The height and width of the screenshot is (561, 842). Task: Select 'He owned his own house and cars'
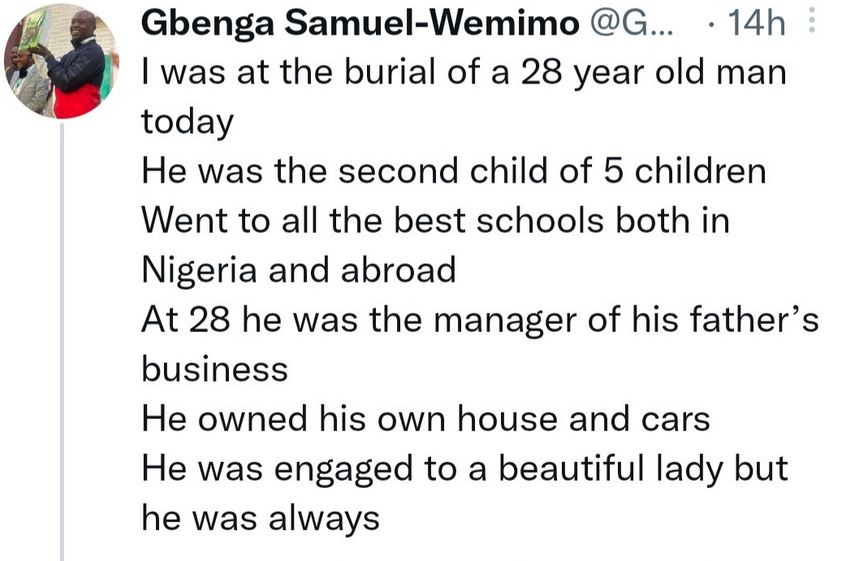426,419
